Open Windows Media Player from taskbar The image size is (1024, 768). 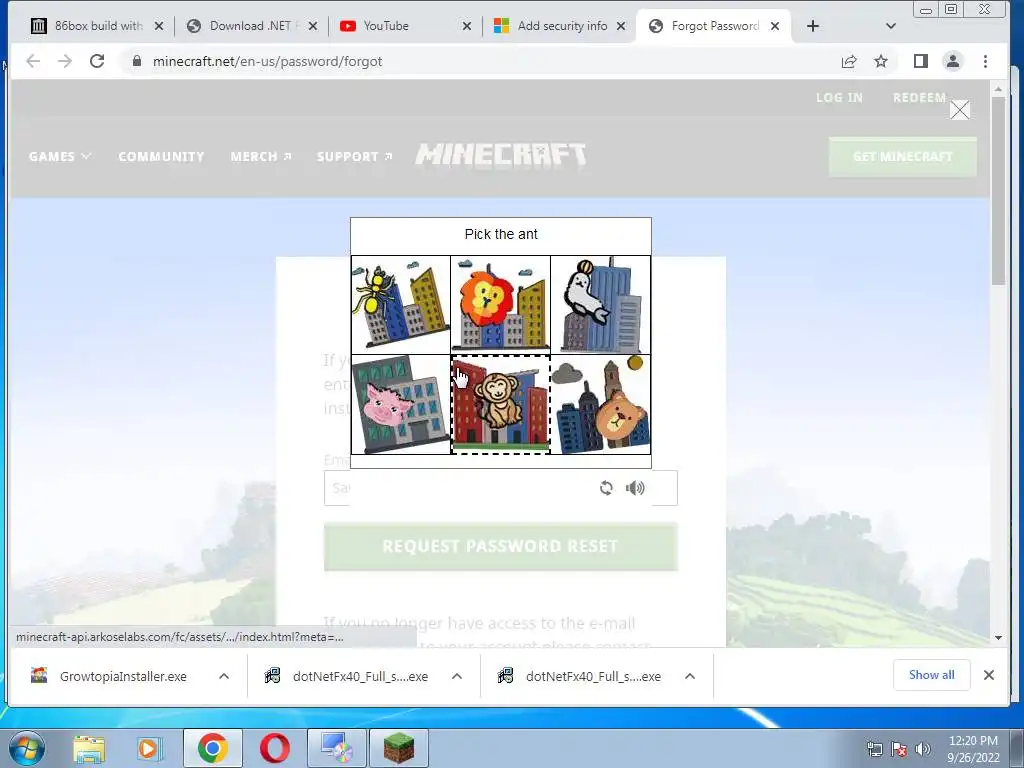[148, 748]
